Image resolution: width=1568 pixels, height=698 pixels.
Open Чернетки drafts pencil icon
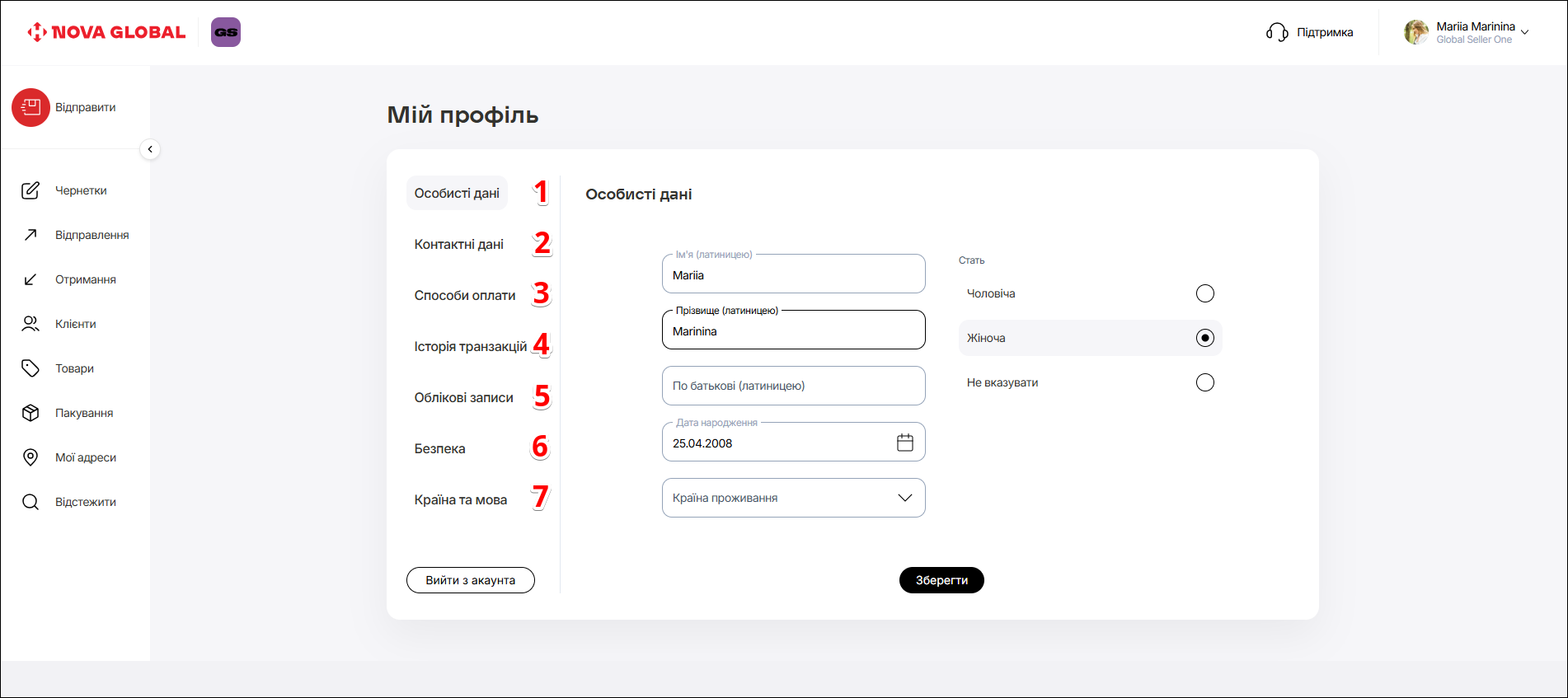click(31, 190)
